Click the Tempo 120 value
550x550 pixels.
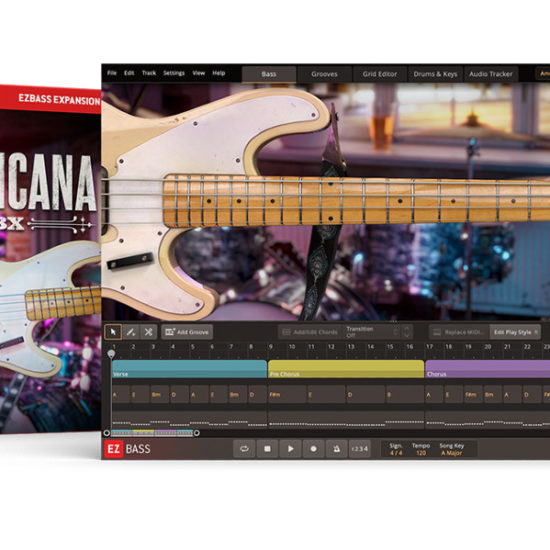(421, 453)
